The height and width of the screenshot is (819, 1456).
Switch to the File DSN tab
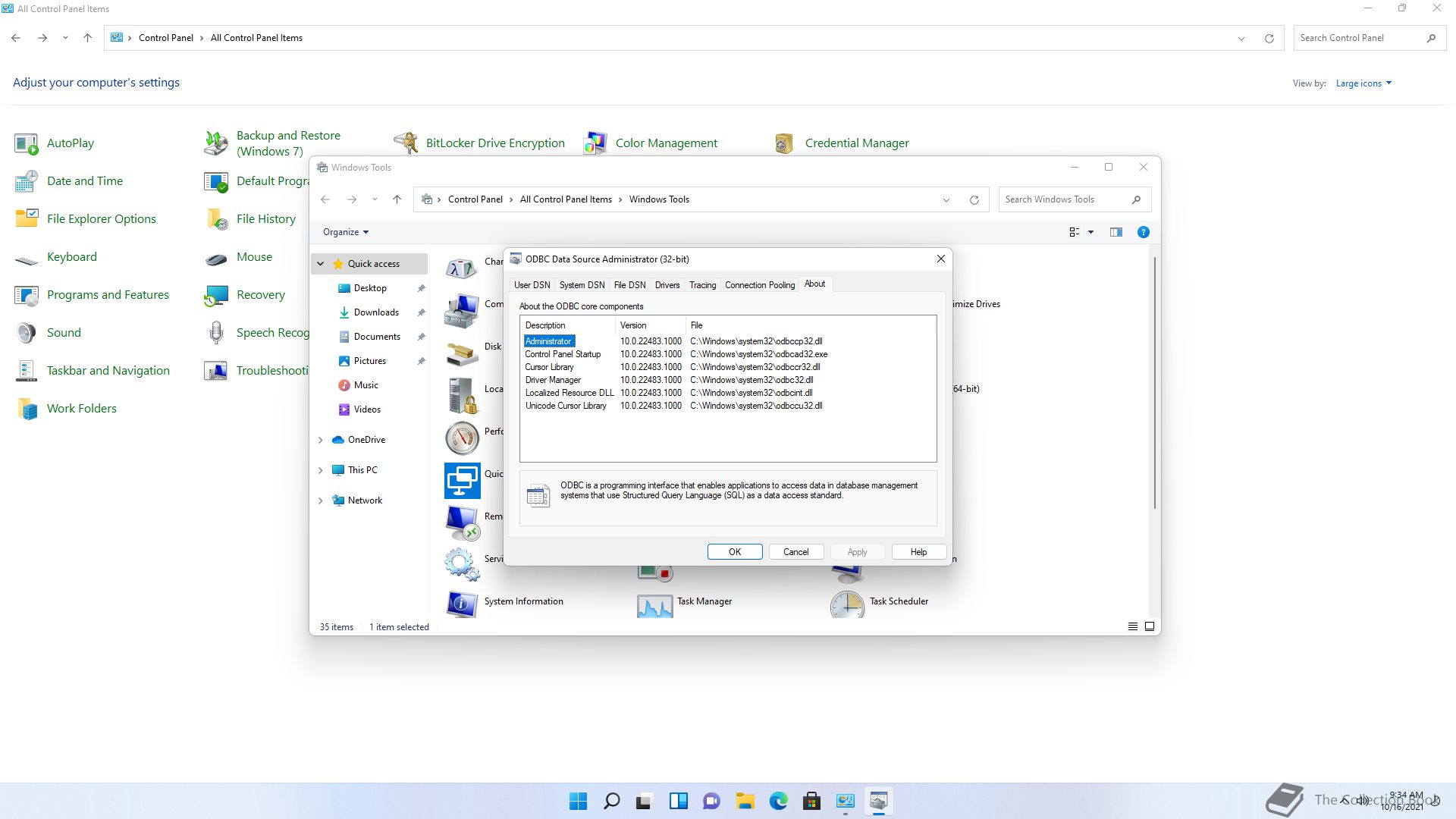click(x=629, y=285)
